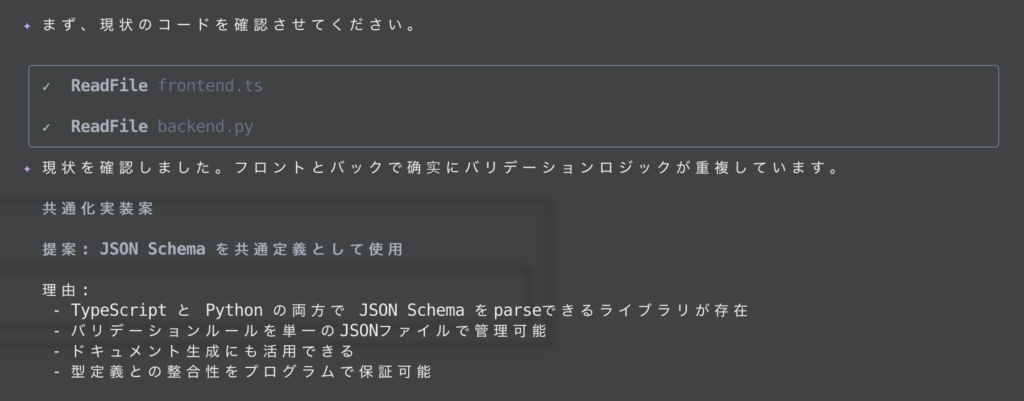This screenshot has height=401, width=1024.
Task: Click the green checkmark next to backend.py
Action: pyautogui.click(x=46, y=127)
